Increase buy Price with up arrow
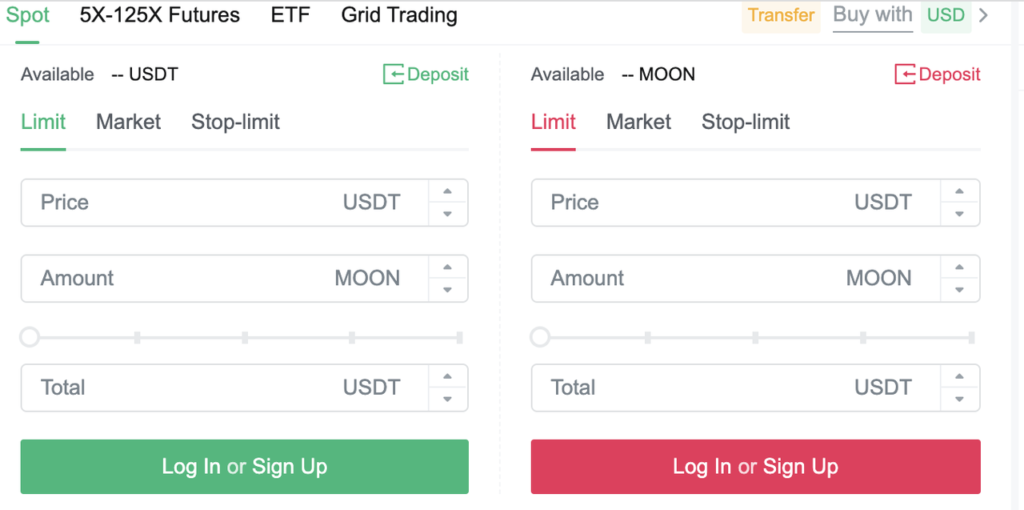 [447, 191]
